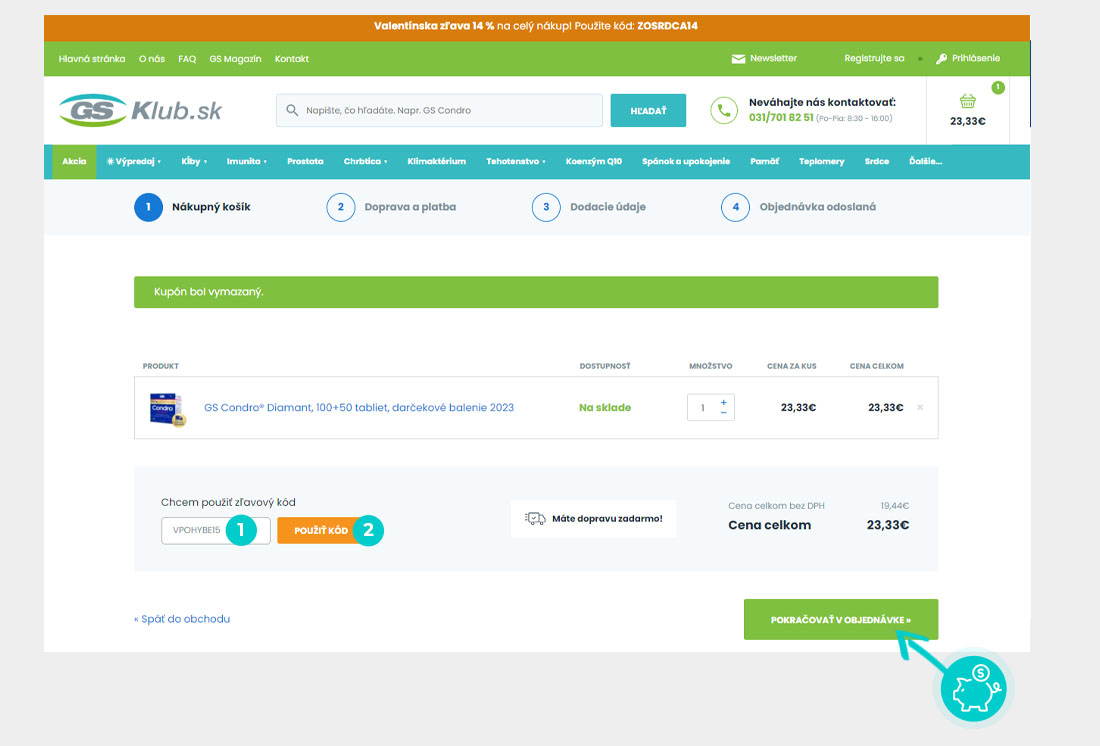The height and width of the screenshot is (746, 1100).
Task: Click the piggy bank savings icon
Action: (x=974, y=688)
